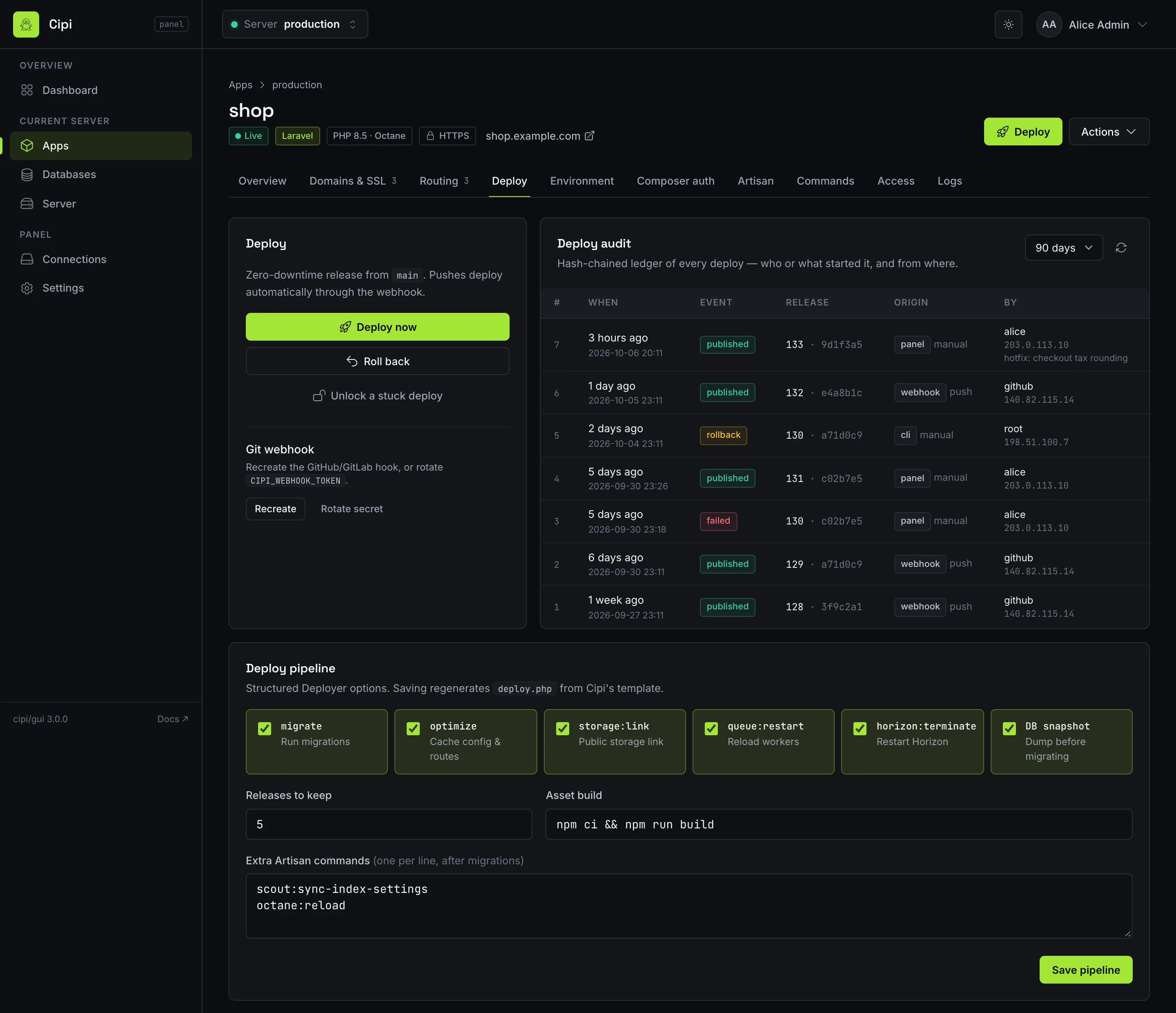This screenshot has height=1013, width=1176.
Task: Click the failed event badge in audit row 3
Action: click(718, 521)
